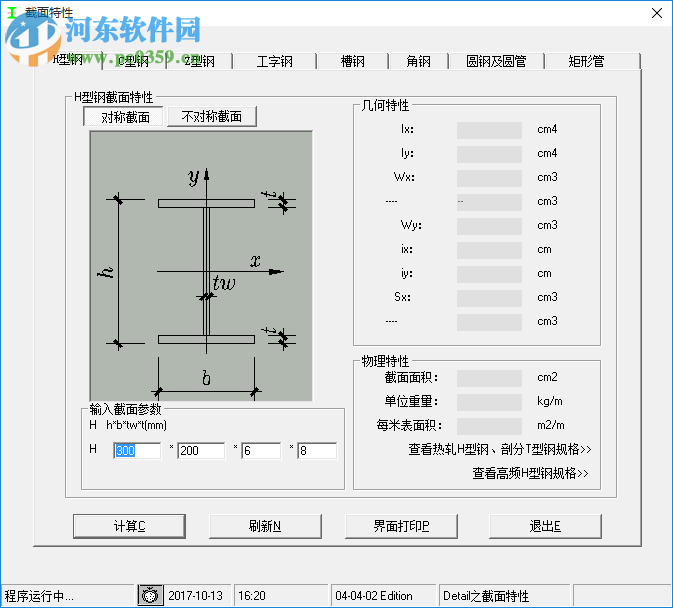Viewport: 673px width, 608px height.
Task: Click the 每米表面积 value field
Action: (x=489, y=426)
